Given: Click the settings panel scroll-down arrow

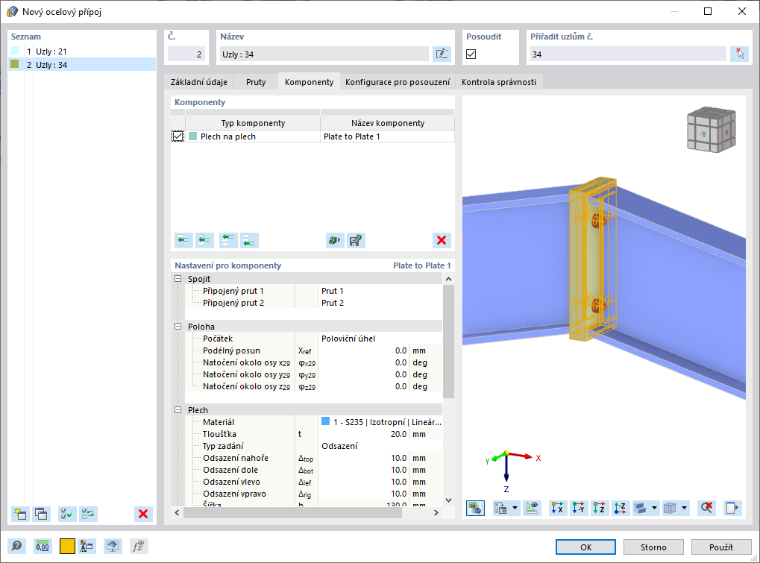Looking at the screenshot, I should (x=448, y=500).
